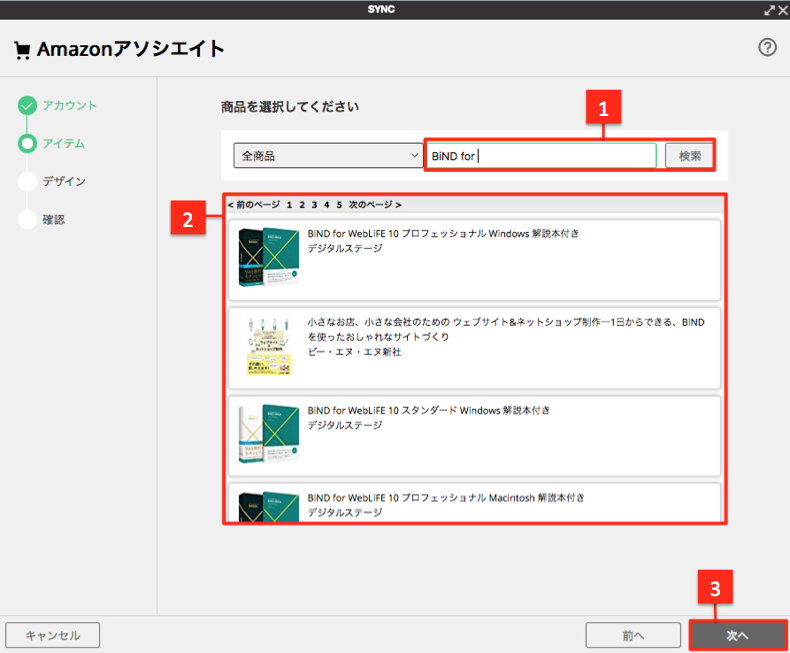The image size is (790, 653).
Task: Go to results page 2
Action: coord(302,205)
